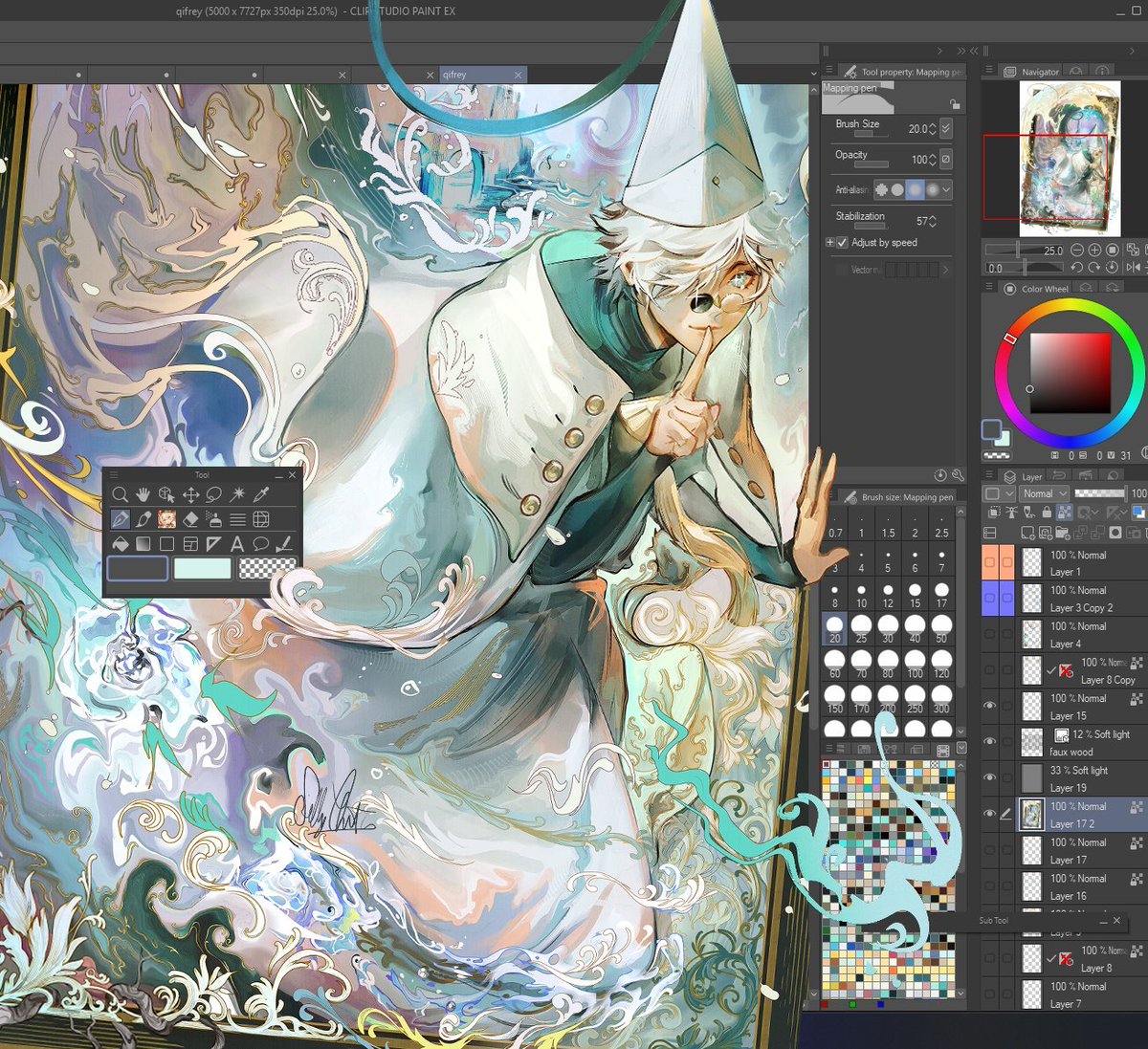Choose brush size preset 20
Viewport: 1148px width, 1049px height.
click(835, 628)
